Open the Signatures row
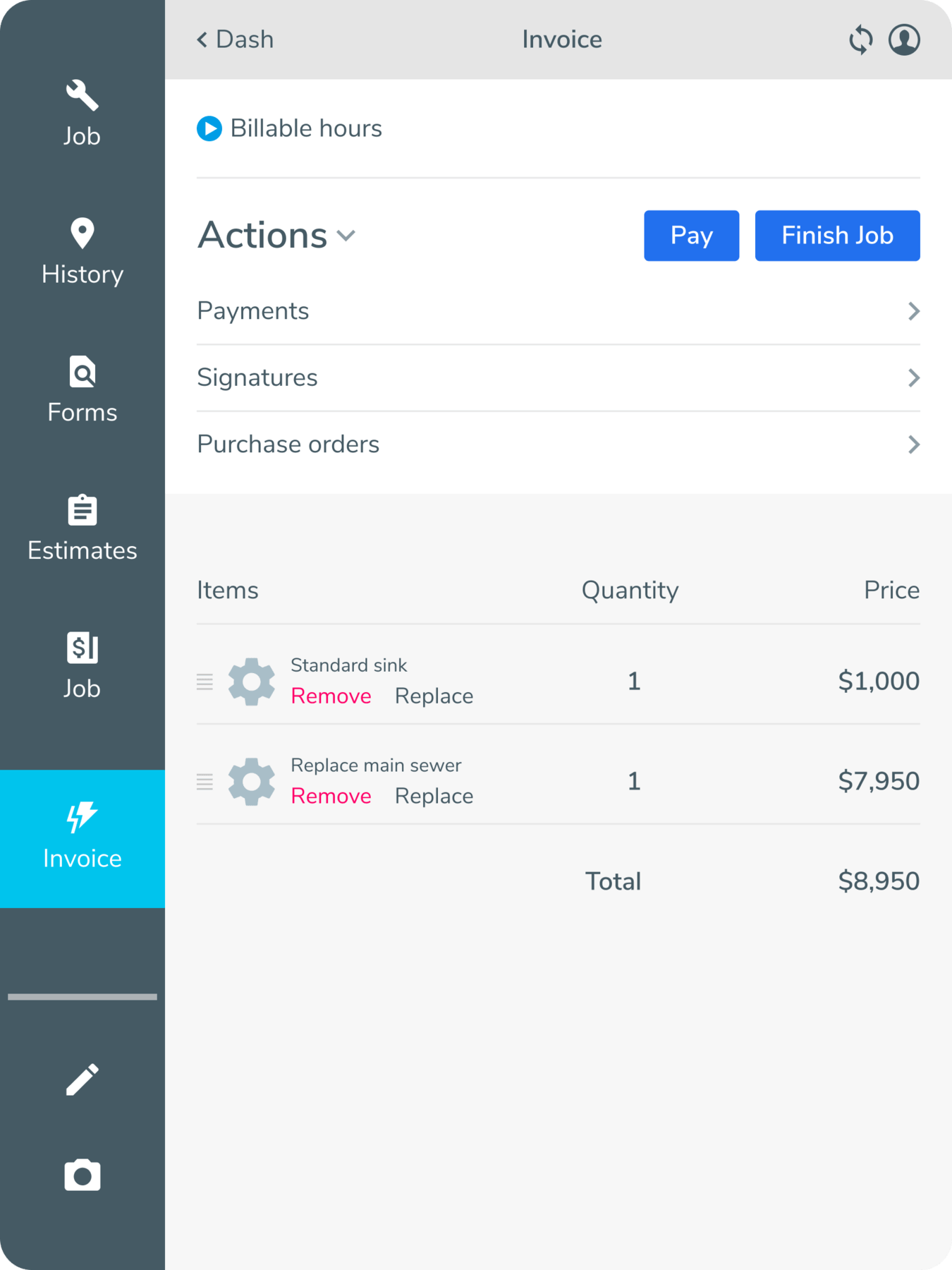The width and height of the screenshot is (952, 1270). pyautogui.click(x=559, y=378)
